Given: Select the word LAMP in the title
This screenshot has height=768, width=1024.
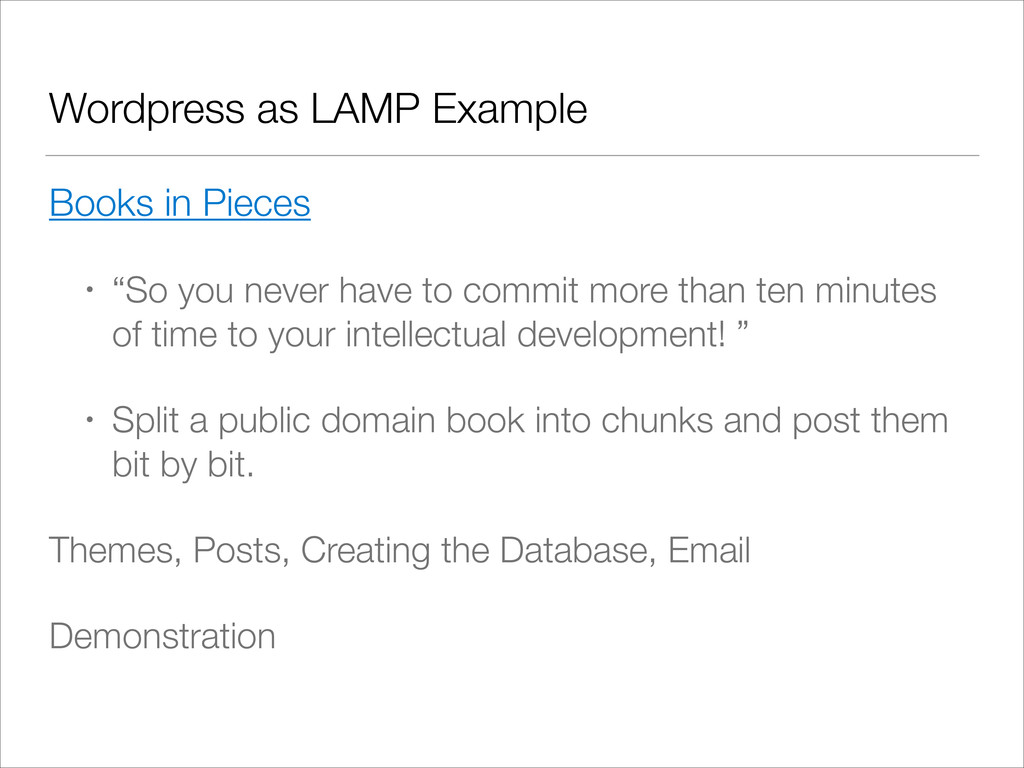Looking at the screenshot, I should [x=364, y=108].
